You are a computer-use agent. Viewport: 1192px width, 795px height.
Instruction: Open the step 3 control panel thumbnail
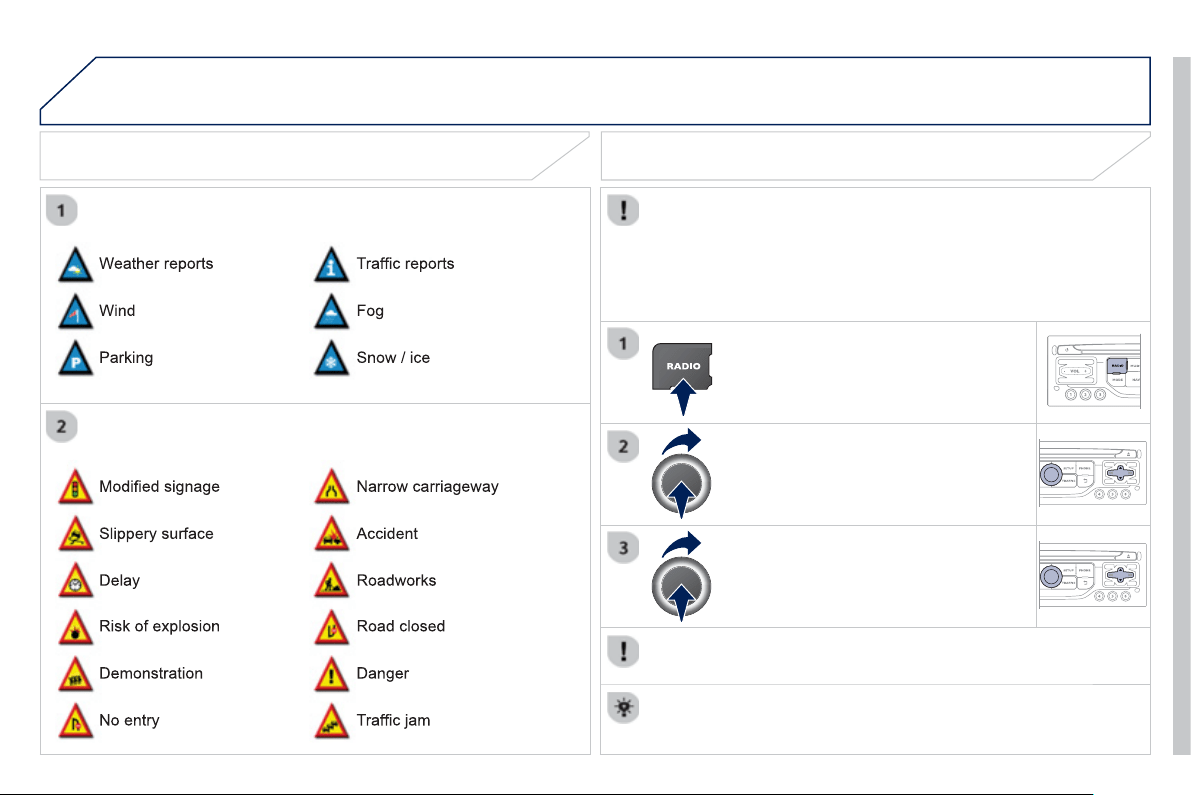click(x=1093, y=576)
